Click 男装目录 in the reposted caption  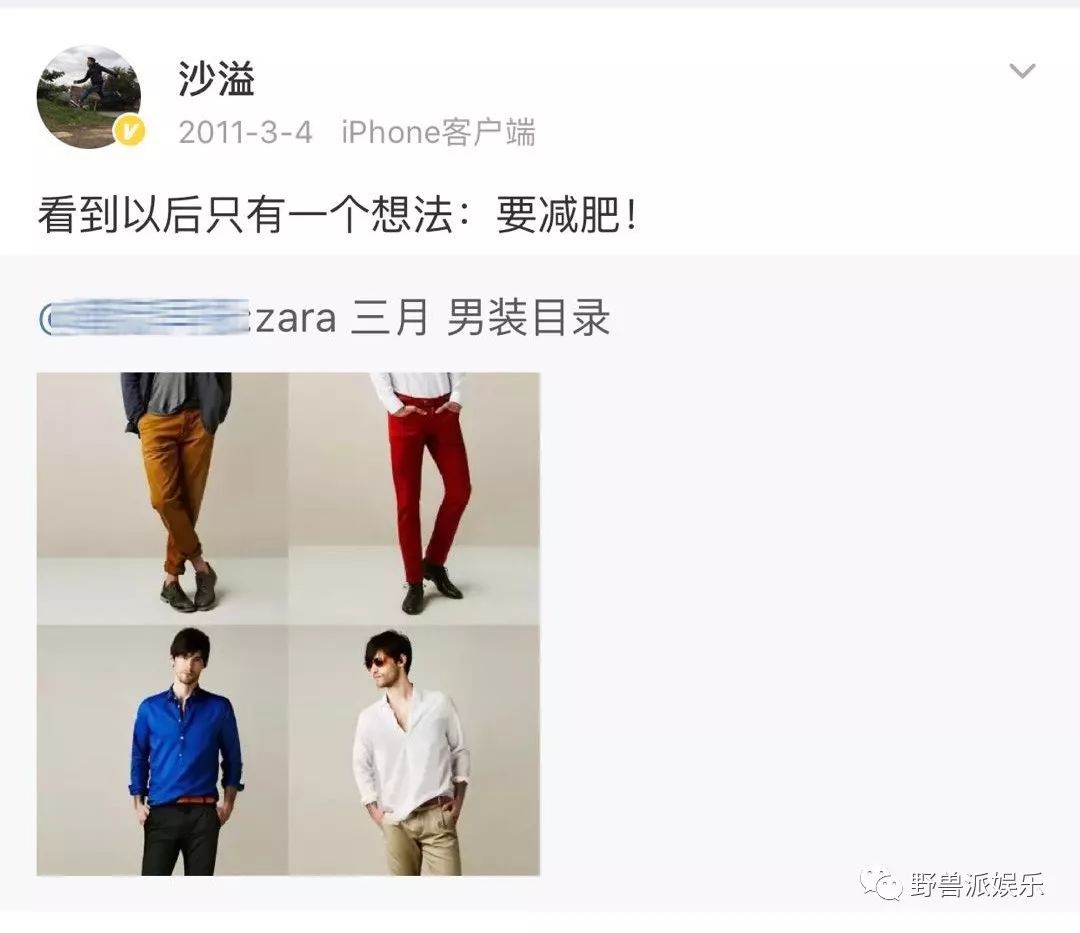pos(528,318)
